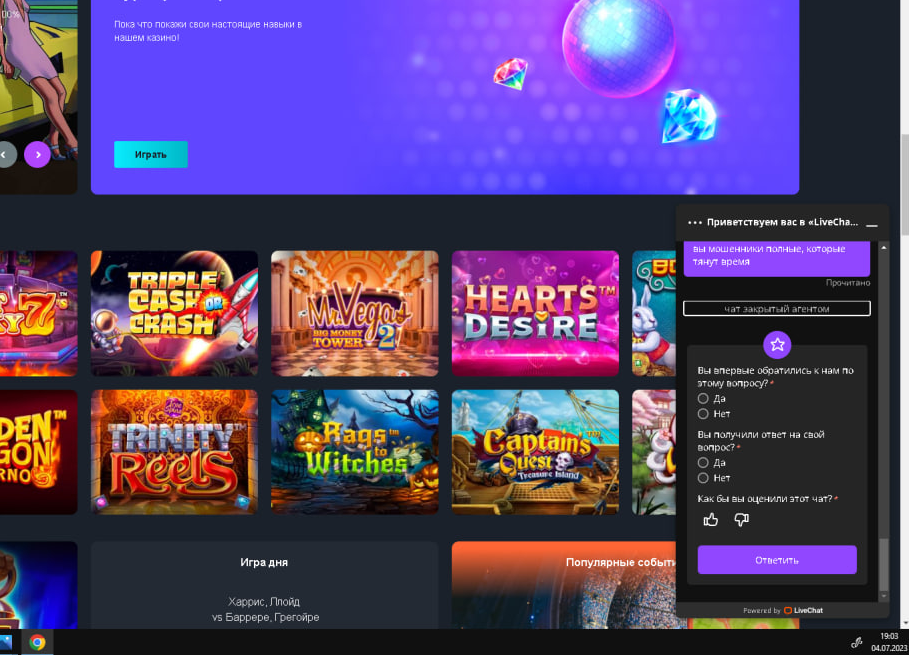This screenshot has width=909, height=655.
Task: Submit survey with 'Ответить' button
Action: 777,560
